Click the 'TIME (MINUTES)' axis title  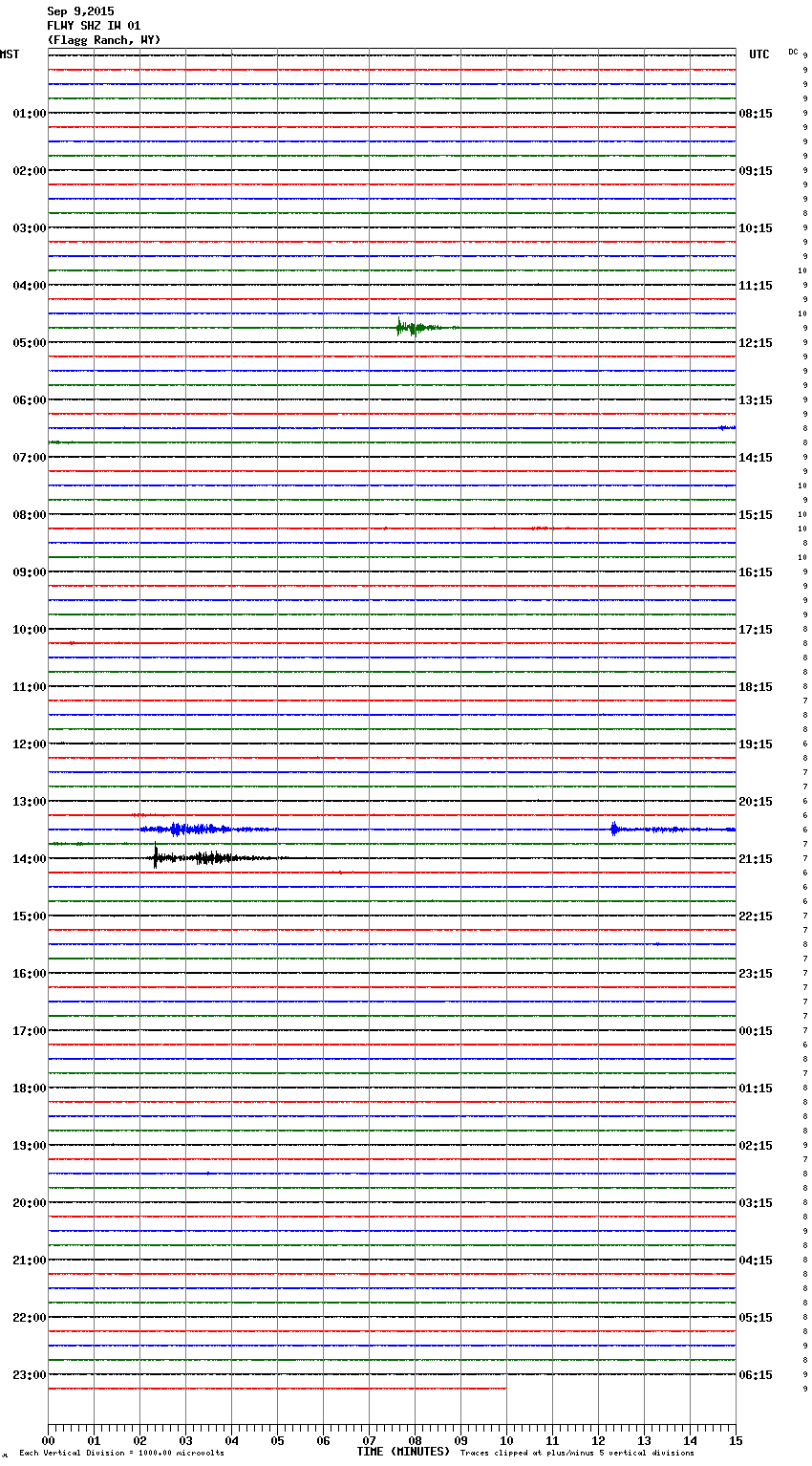pos(403,1452)
